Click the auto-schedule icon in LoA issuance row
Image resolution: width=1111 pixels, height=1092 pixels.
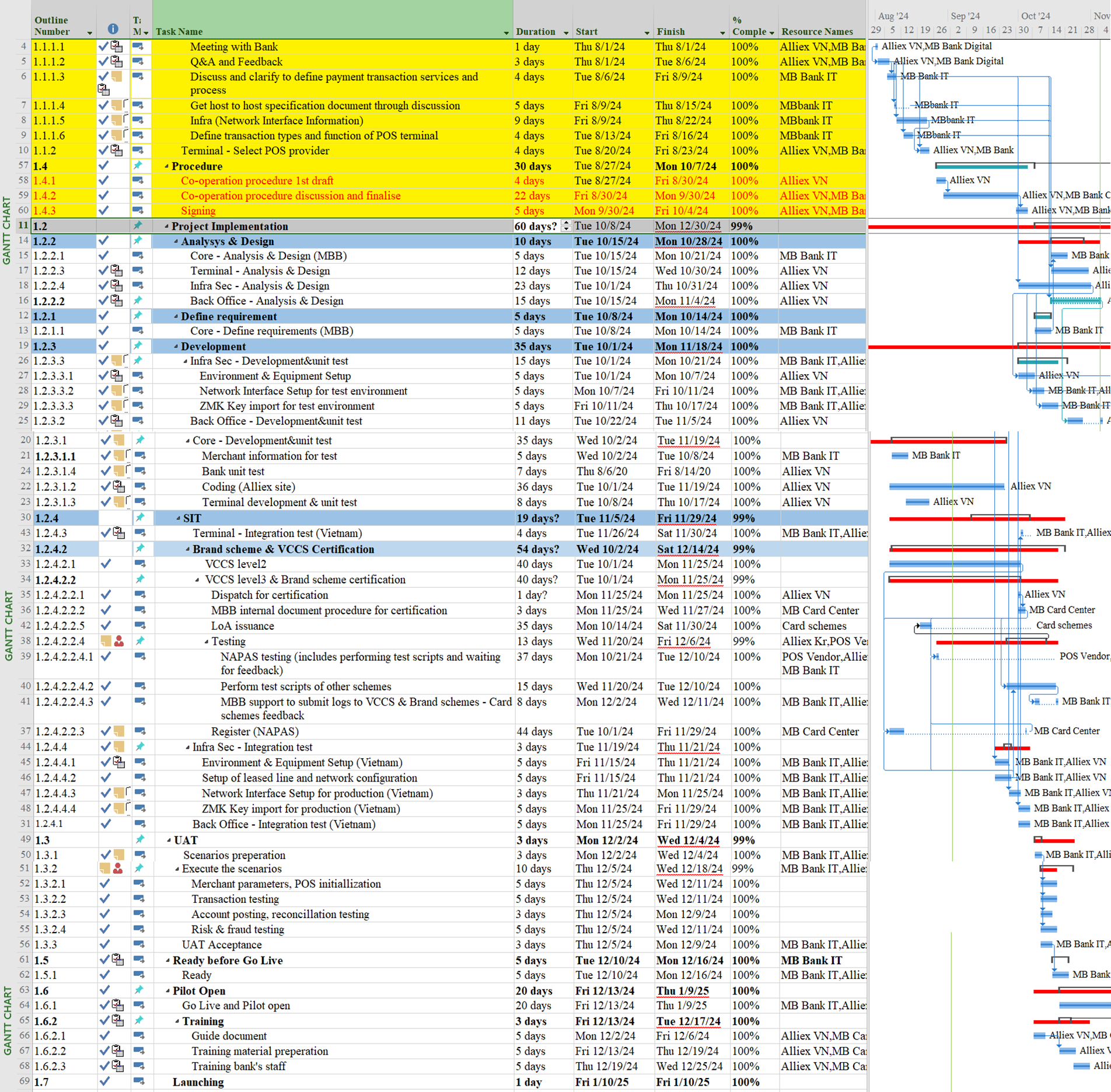[140, 626]
